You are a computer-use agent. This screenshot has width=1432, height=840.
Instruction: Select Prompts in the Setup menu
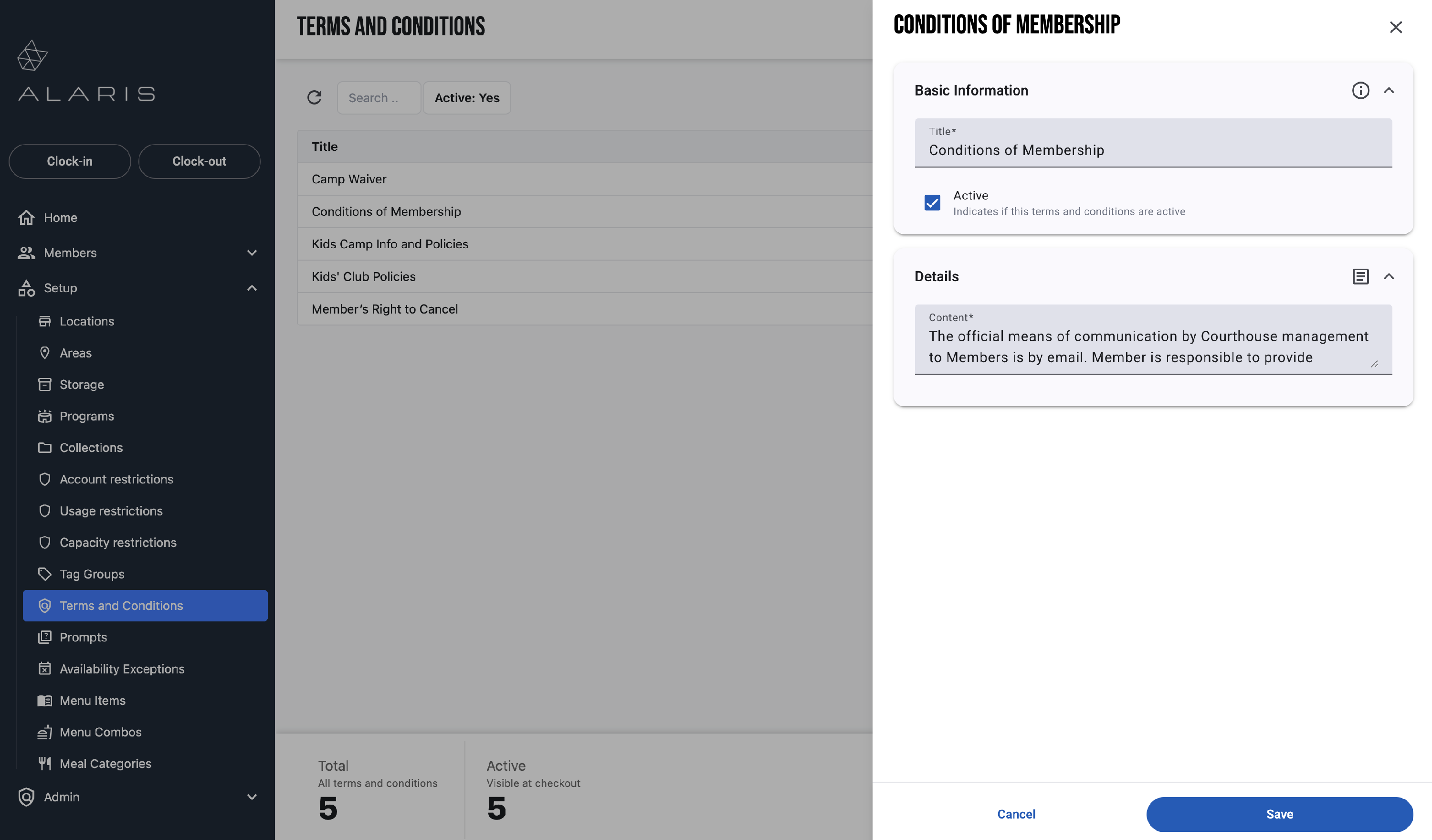[83, 637]
